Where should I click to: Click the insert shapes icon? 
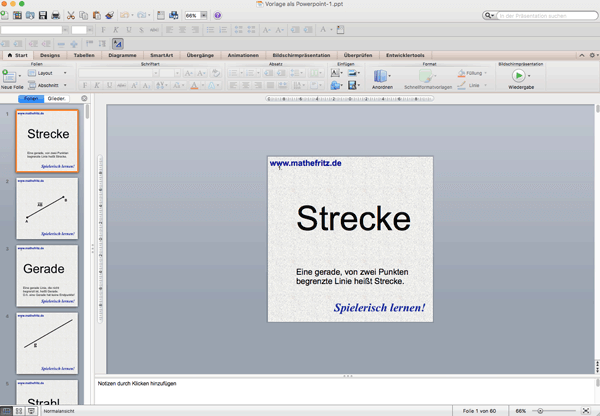pyautogui.click(x=335, y=85)
